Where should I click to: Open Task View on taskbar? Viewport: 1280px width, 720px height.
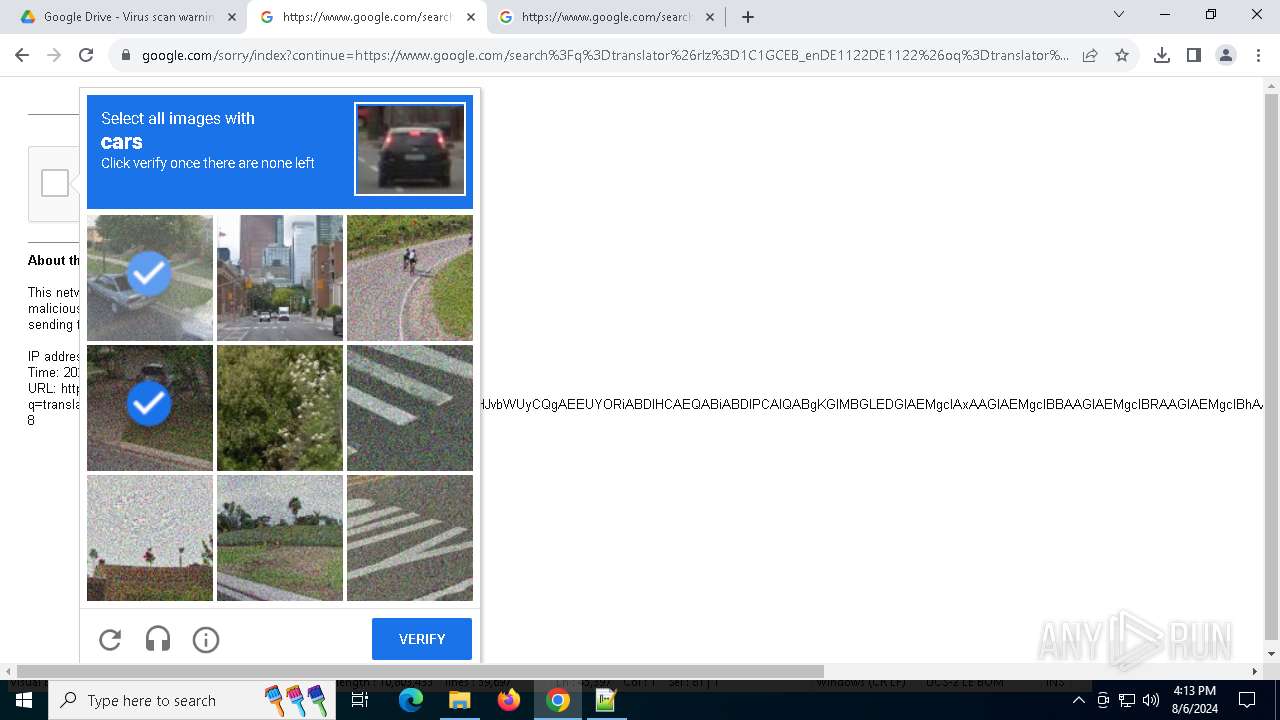(x=360, y=700)
